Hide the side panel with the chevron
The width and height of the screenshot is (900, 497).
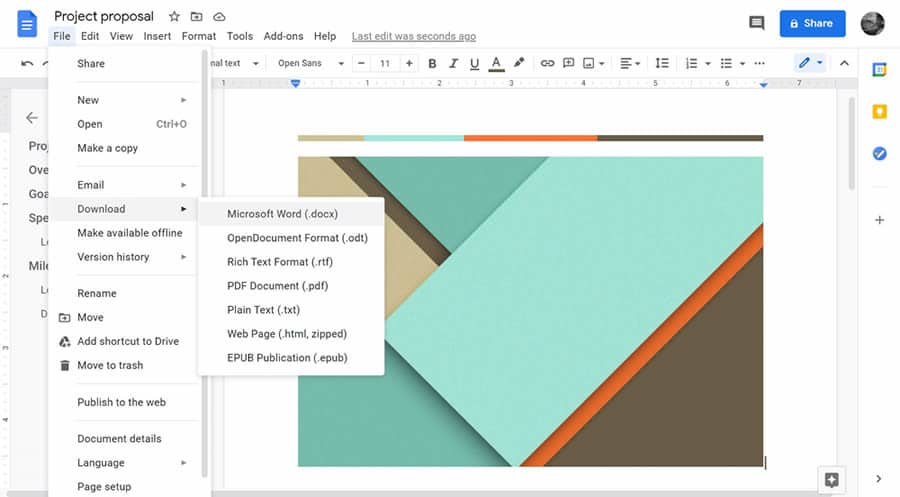pyautogui.click(x=879, y=479)
